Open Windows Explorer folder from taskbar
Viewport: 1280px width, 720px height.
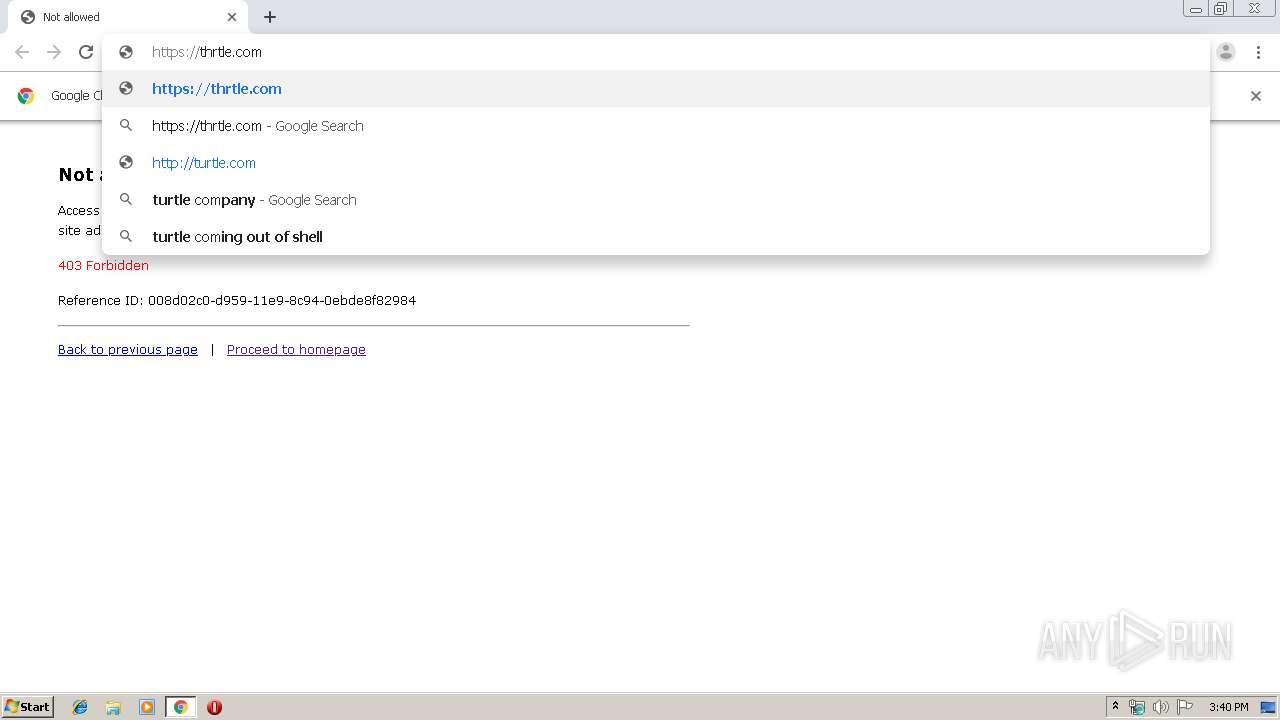coord(113,707)
